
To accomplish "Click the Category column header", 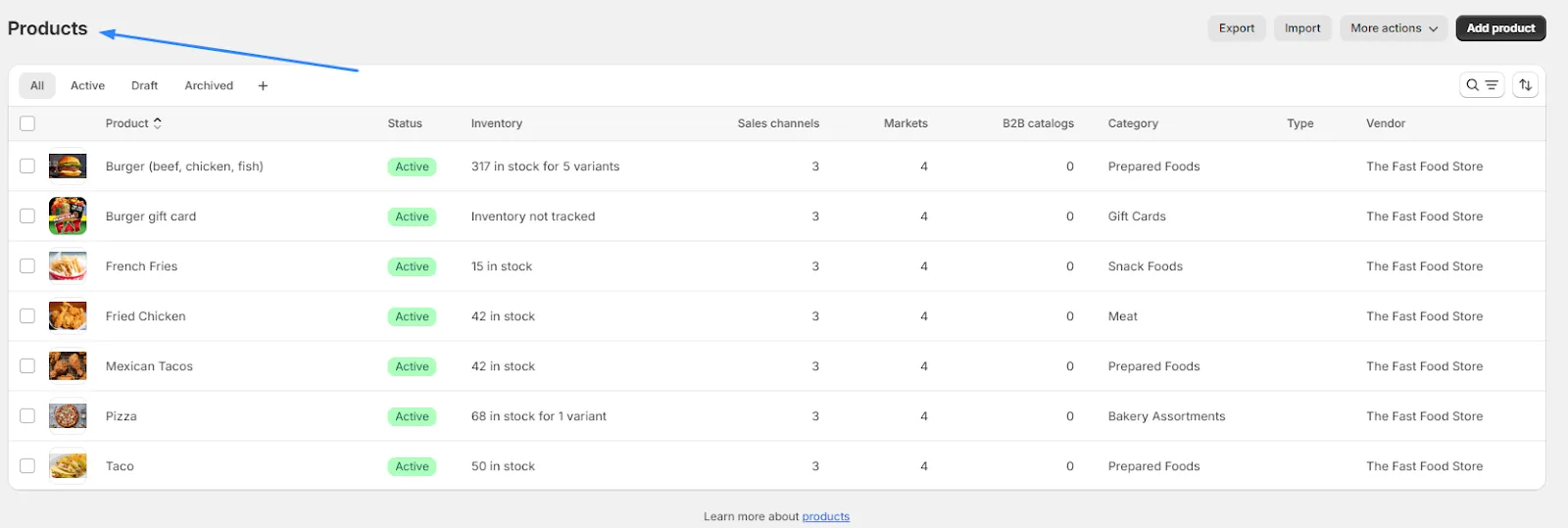I will point(1133,123).
